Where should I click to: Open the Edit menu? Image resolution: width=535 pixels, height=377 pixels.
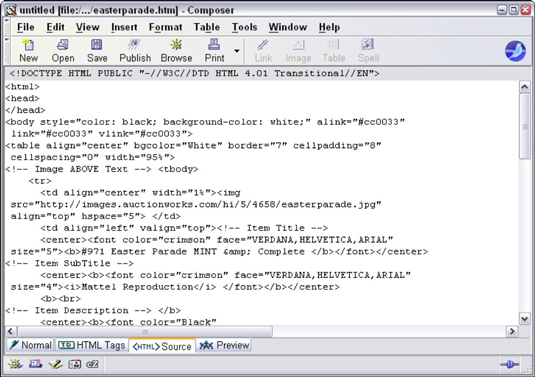[56, 27]
